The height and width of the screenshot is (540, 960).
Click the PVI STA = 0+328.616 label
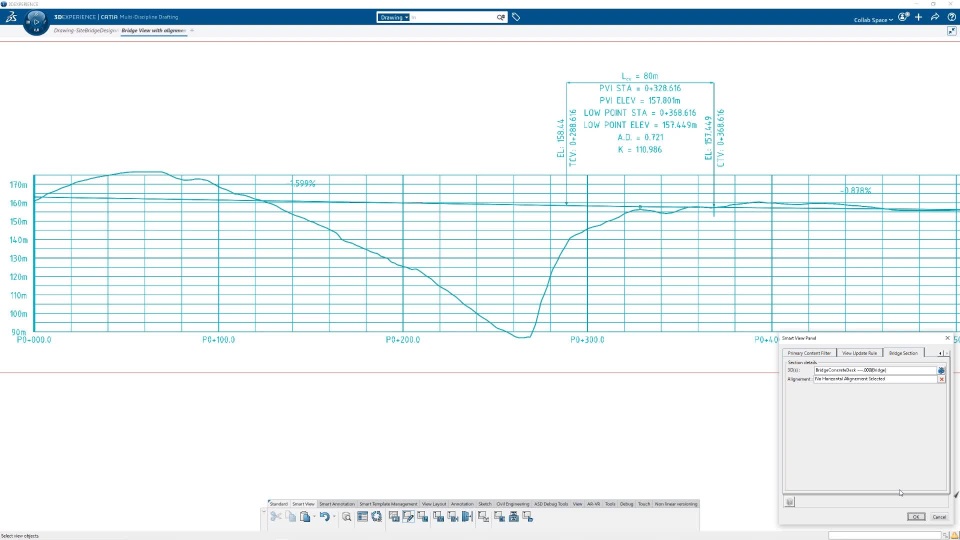640,88
